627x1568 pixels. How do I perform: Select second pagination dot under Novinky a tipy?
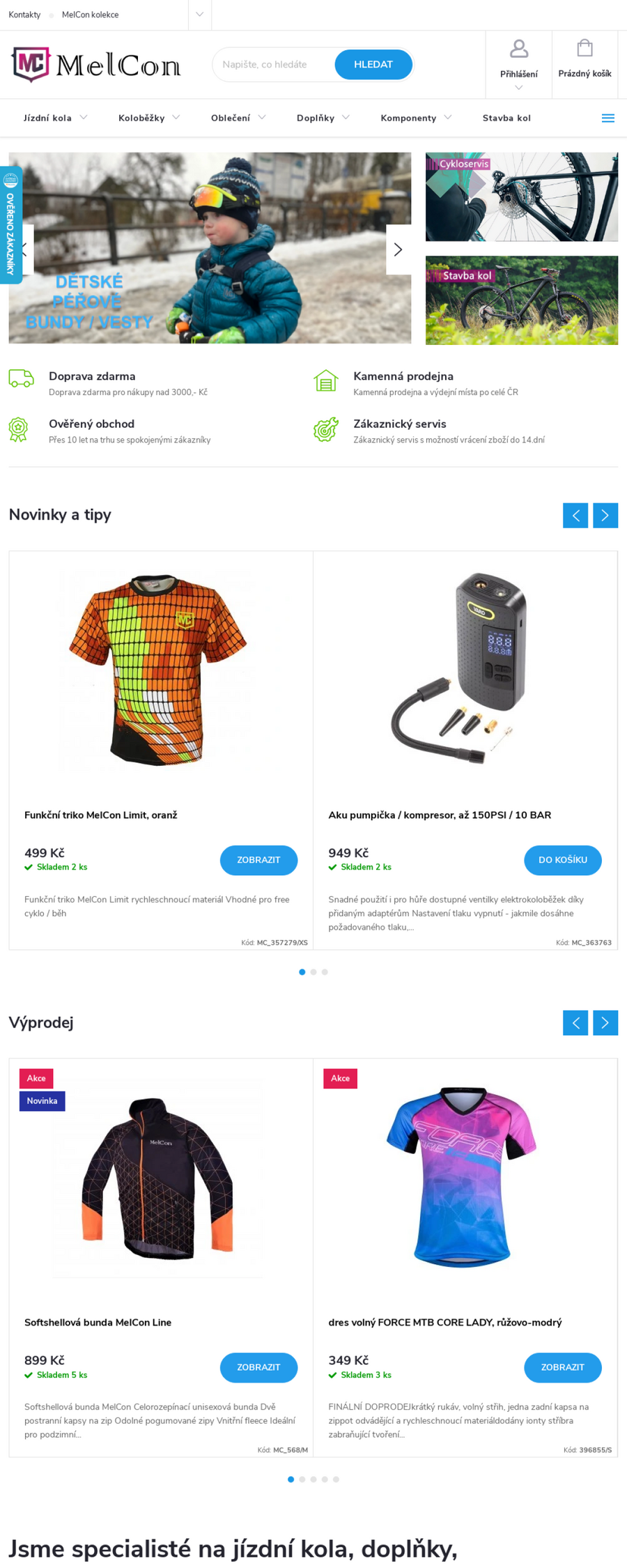tap(313, 972)
